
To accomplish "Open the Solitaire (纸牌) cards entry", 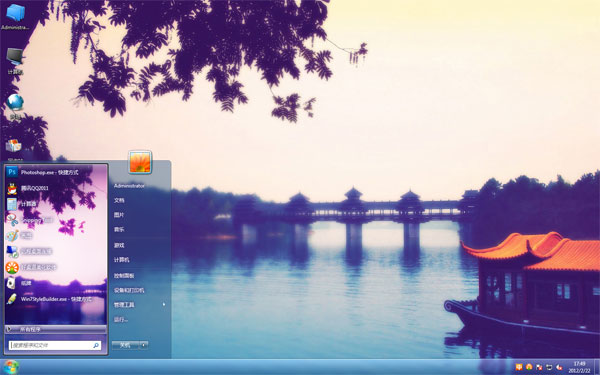I will [x=56, y=283].
